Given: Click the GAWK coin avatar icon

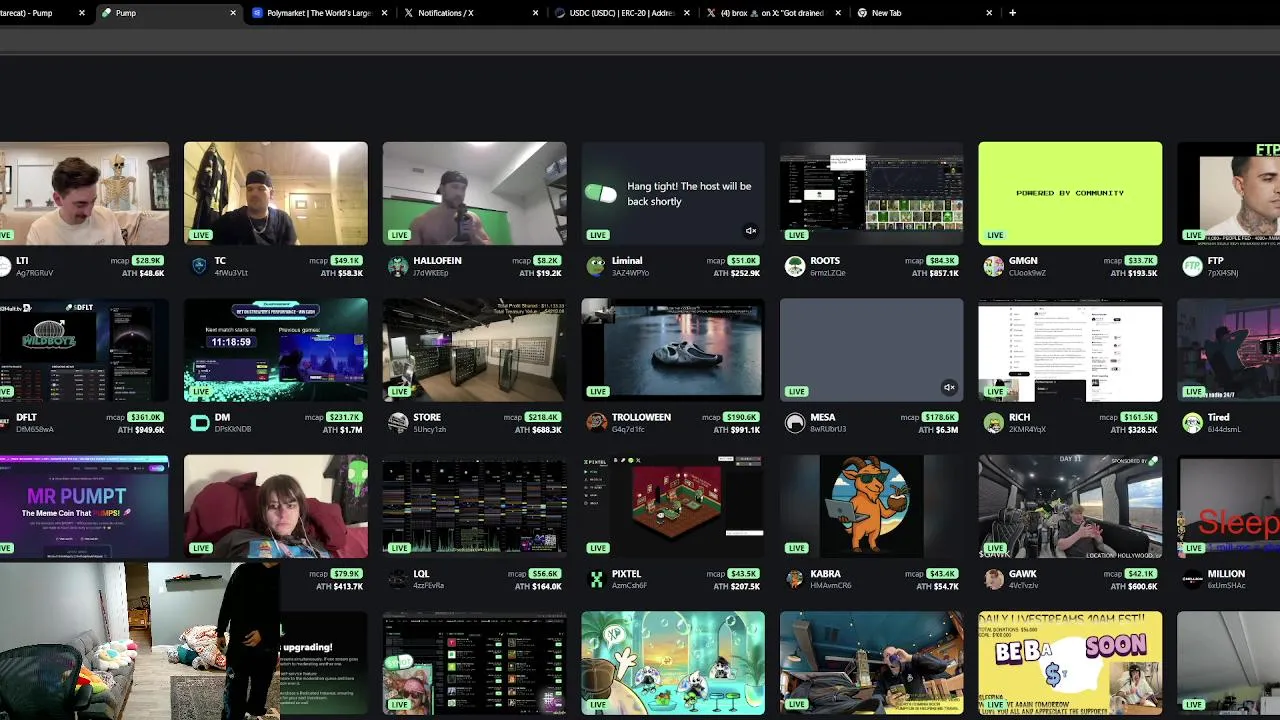Looking at the screenshot, I should click(x=993, y=579).
